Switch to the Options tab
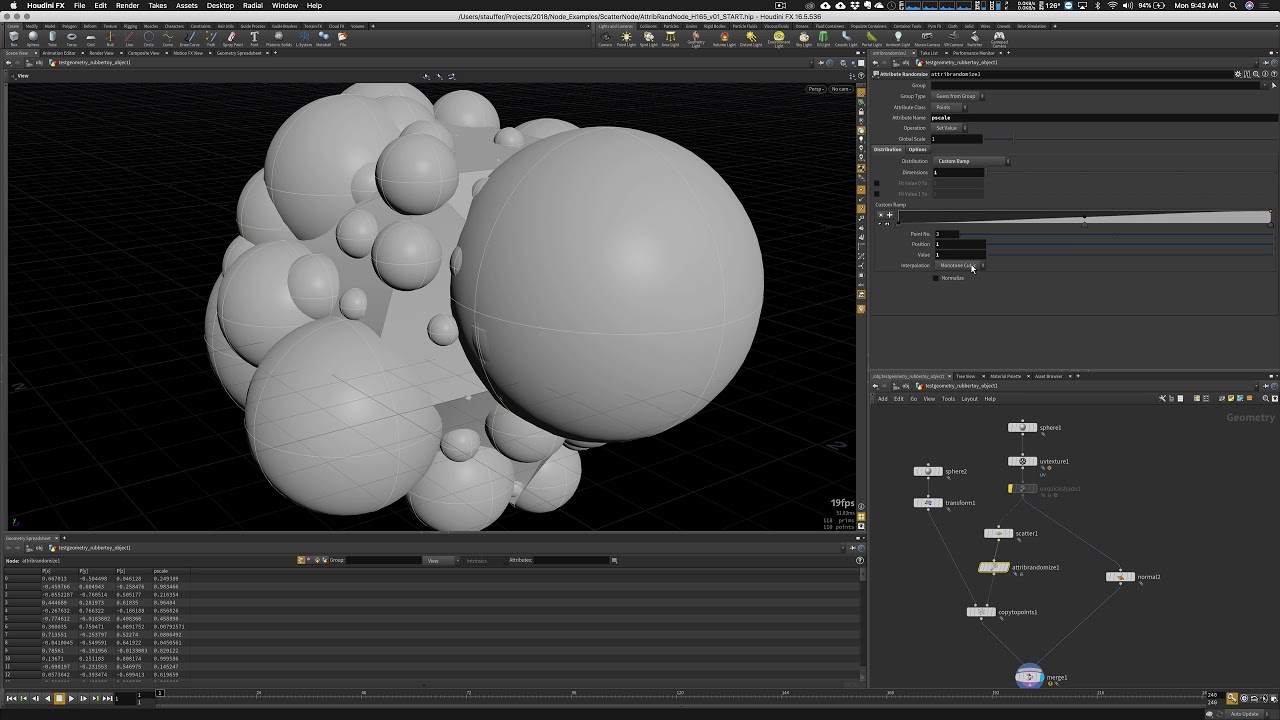The image size is (1280, 720). (x=917, y=149)
